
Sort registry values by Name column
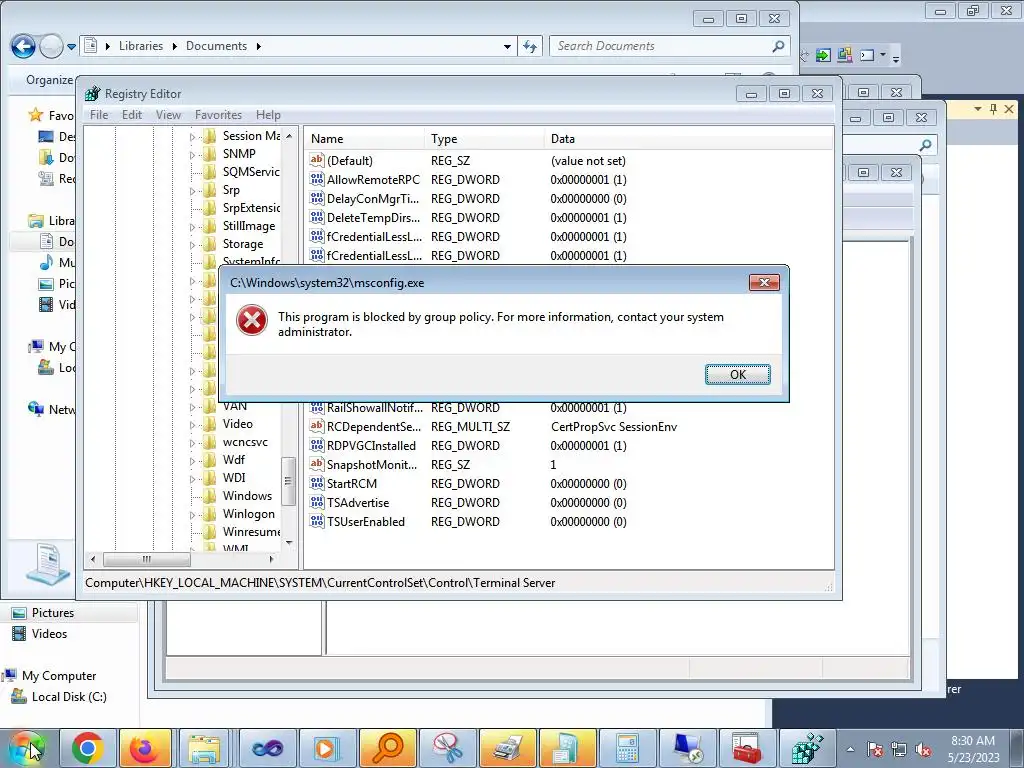pyautogui.click(x=364, y=138)
